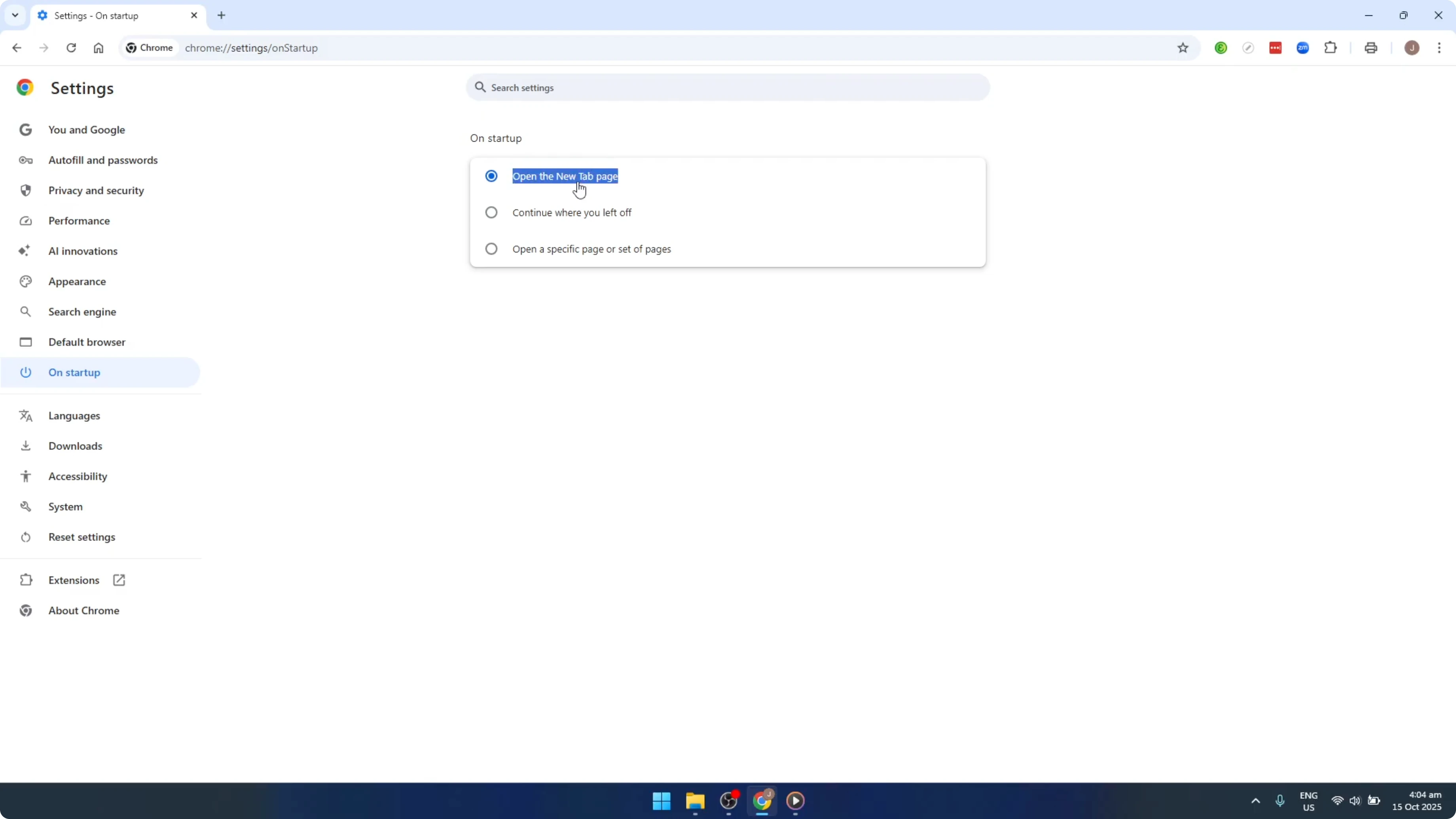Open the Reset settings section
Image resolution: width=1456 pixels, height=819 pixels.
pyautogui.click(x=82, y=537)
